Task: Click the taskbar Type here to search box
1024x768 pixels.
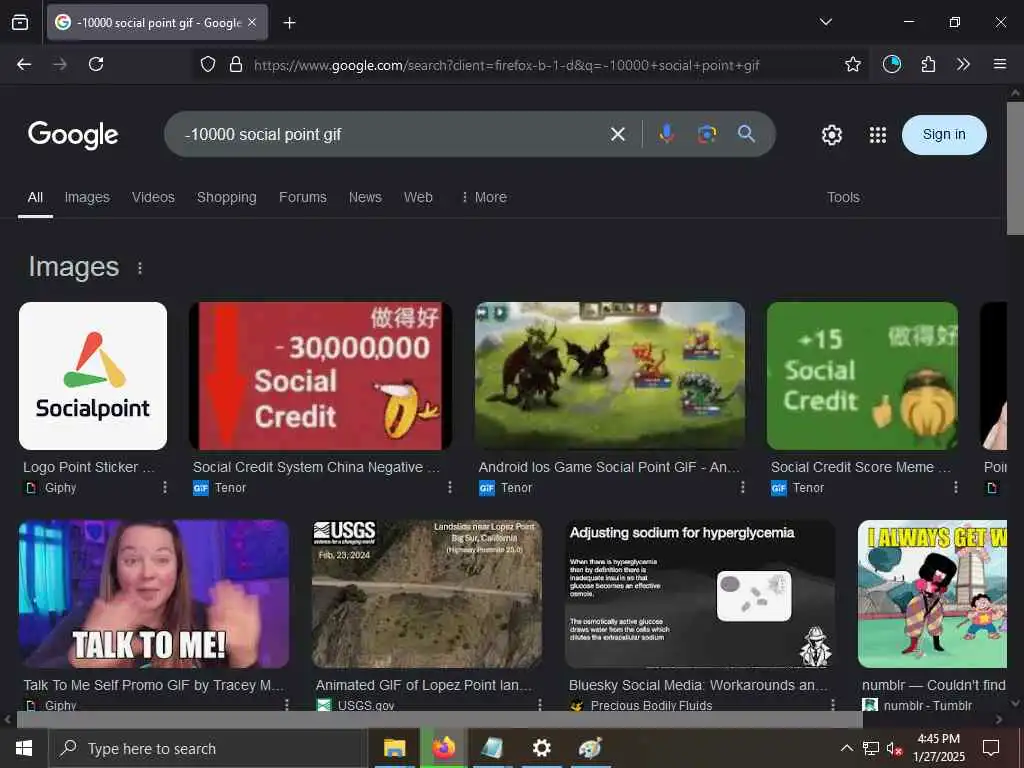Action: pos(208,748)
